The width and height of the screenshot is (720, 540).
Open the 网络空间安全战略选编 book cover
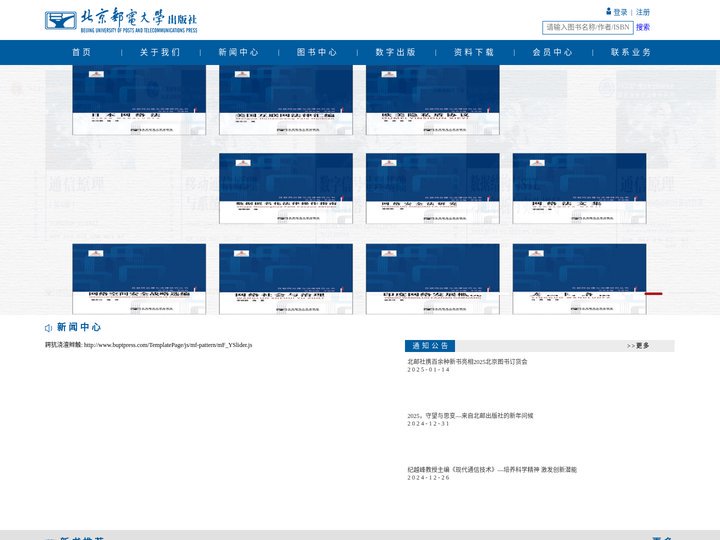(x=139, y=279)
